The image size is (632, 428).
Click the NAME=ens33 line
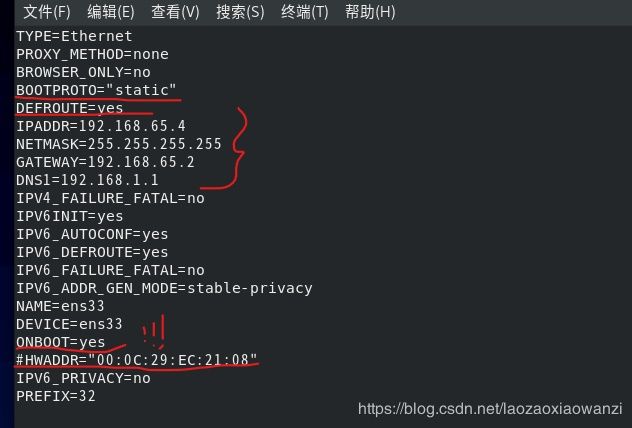pyautogui.click(x=60, y=306)
